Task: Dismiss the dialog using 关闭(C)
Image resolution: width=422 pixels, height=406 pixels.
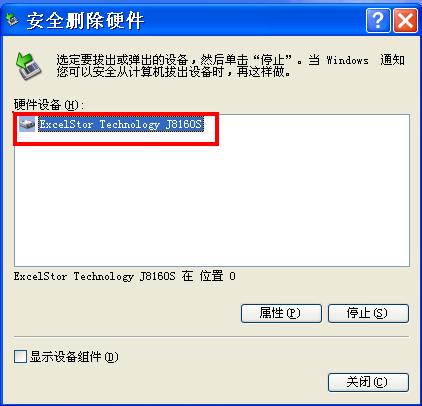Action: coord(368,382)
